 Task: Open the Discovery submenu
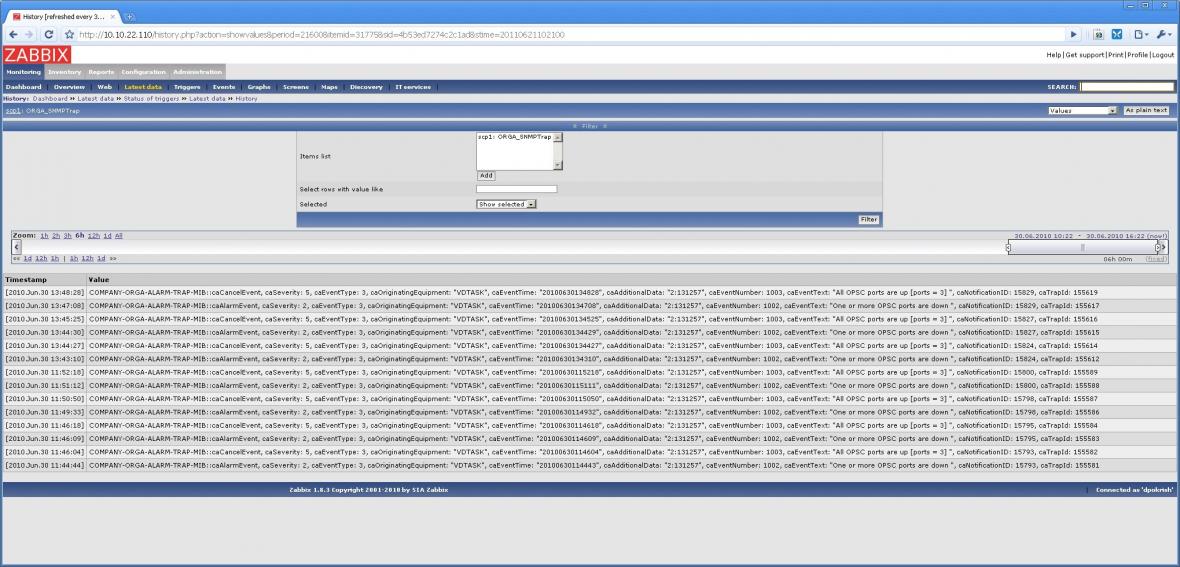(x=366, y=87)
